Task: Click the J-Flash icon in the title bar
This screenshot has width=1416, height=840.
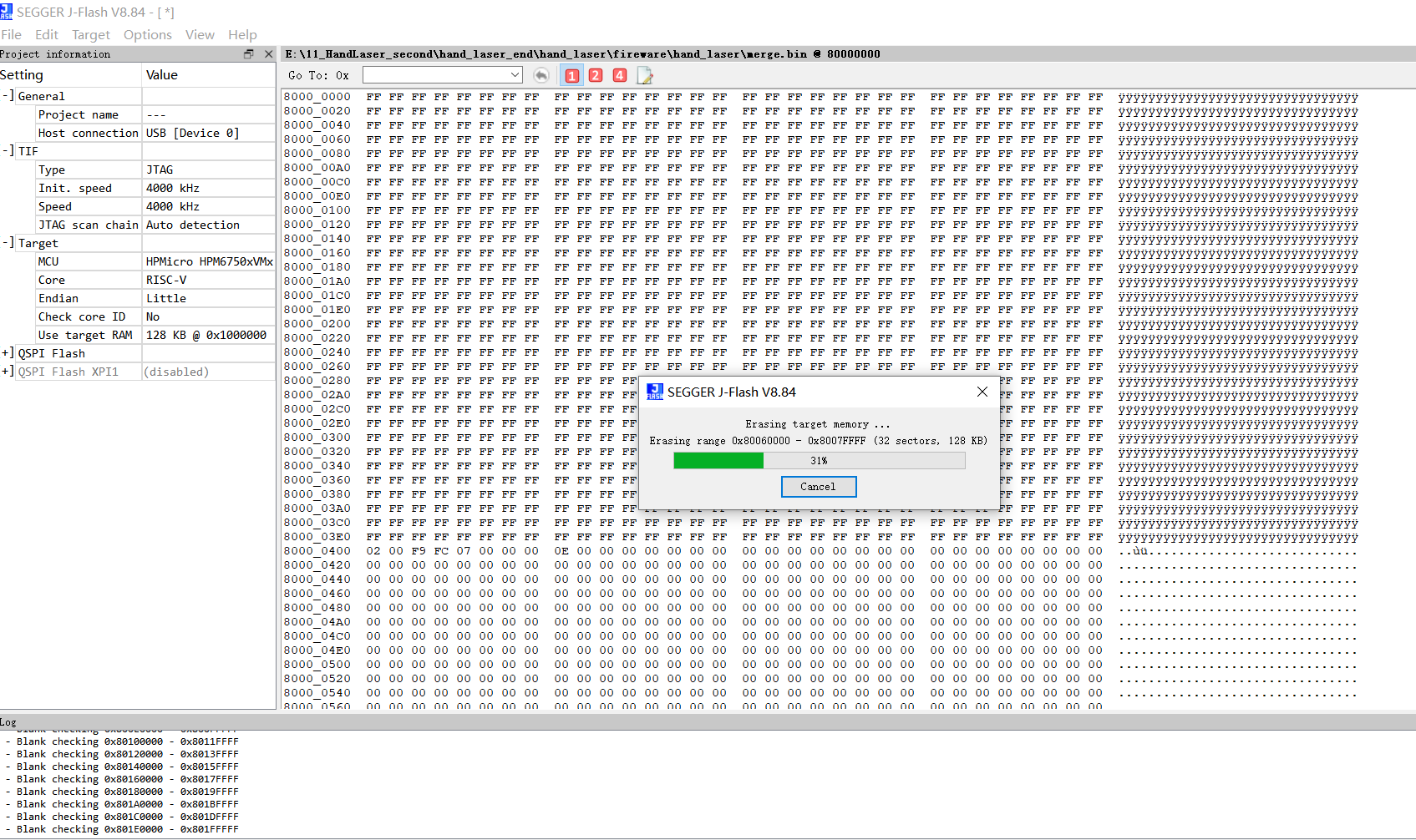Action: point(7,12)
